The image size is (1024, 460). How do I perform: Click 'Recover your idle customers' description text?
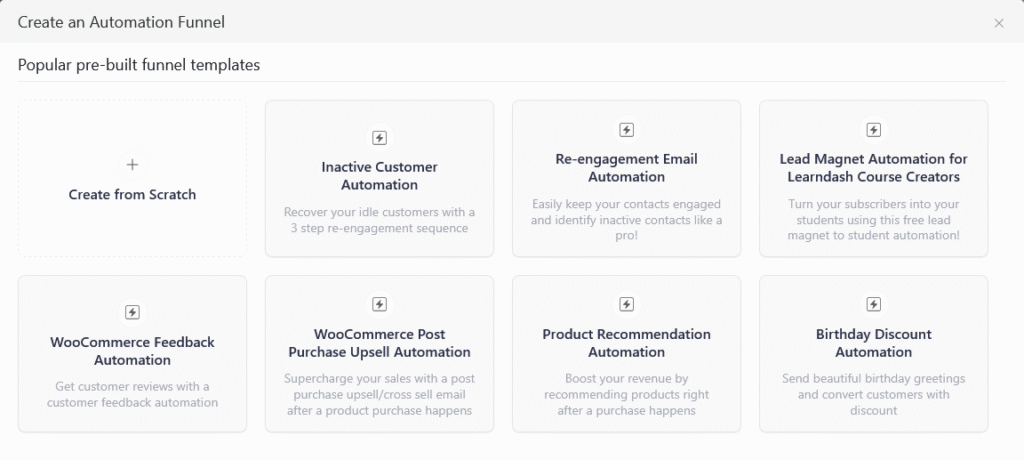point(379,220)
